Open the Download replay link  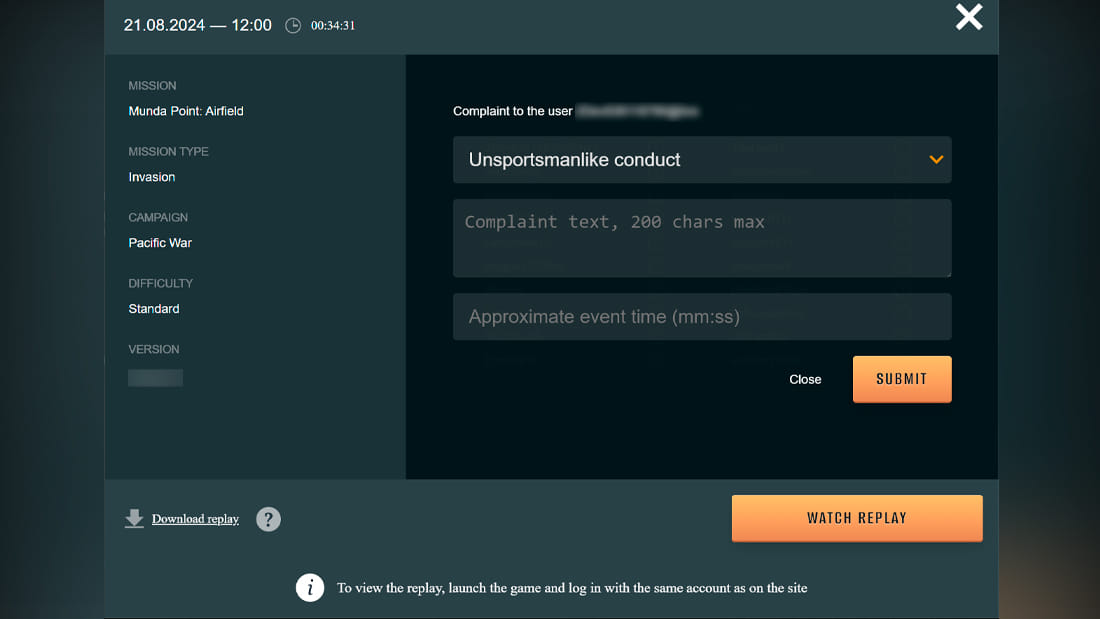195,519
